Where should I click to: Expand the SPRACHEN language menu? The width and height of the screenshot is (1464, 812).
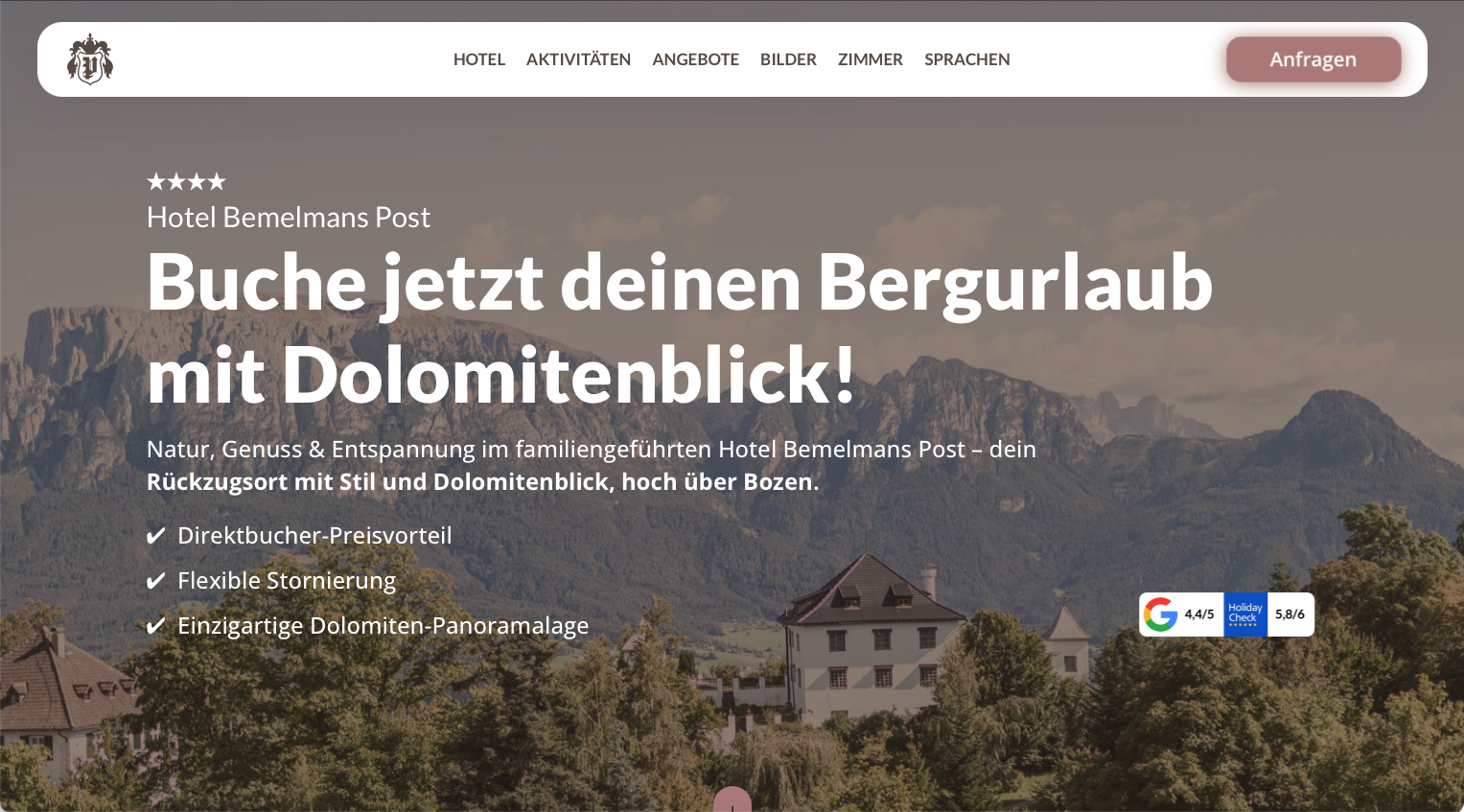[967, 59]
